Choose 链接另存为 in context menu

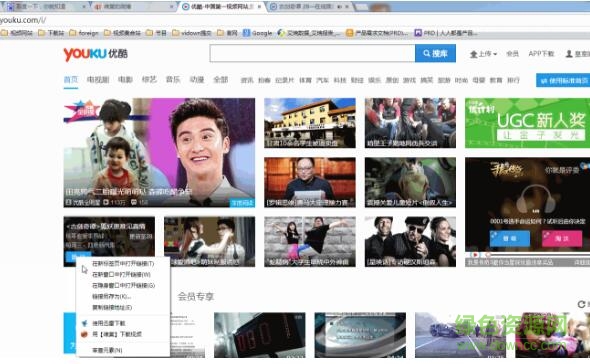point(123,297)
